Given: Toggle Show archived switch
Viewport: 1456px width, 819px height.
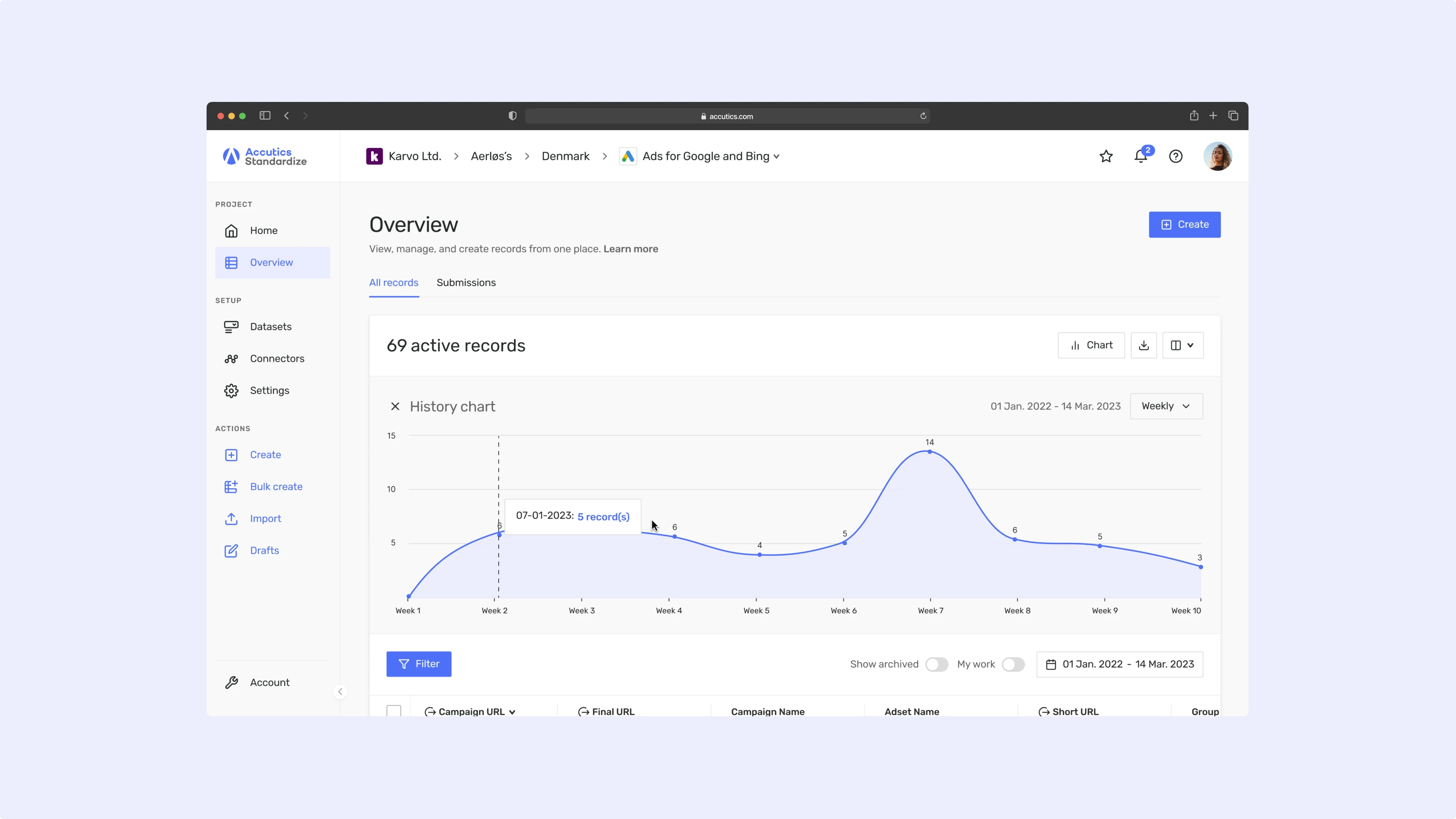Looking at the screenshot, I should tap(936, 665).
